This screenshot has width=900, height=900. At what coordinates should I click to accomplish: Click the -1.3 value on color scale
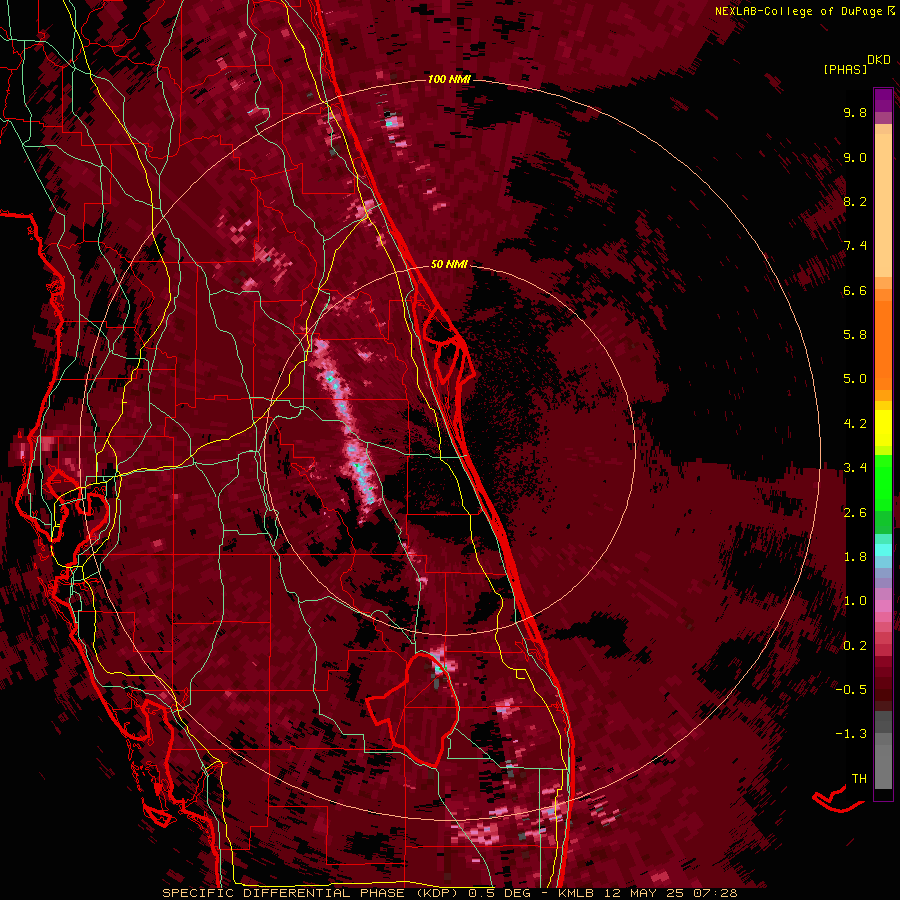coord(851,734)
